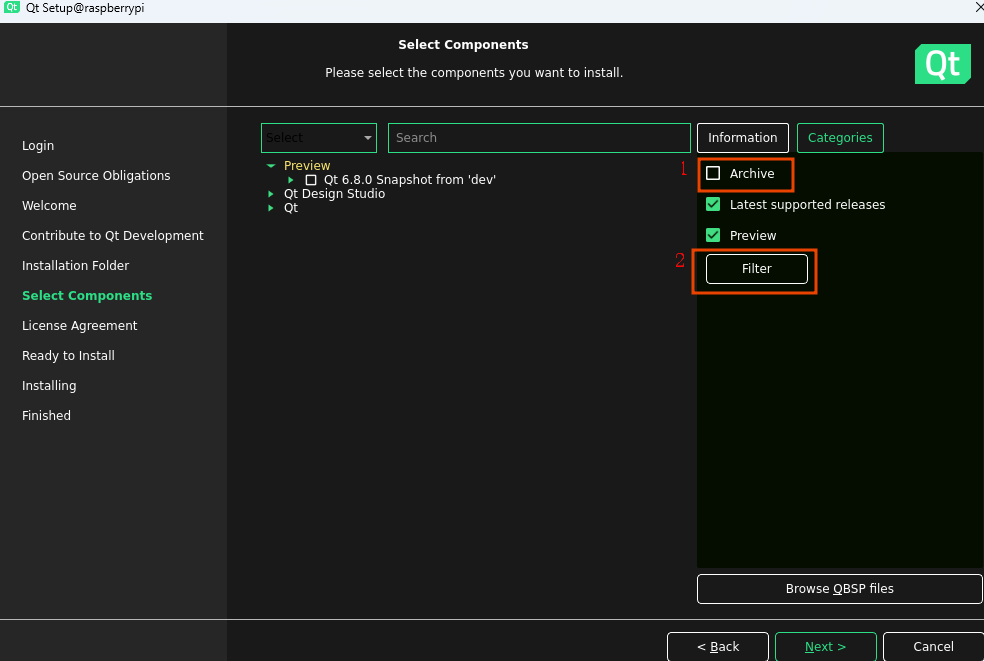Switch to the Information tab

pyautogui.click(x=742, y=138)
